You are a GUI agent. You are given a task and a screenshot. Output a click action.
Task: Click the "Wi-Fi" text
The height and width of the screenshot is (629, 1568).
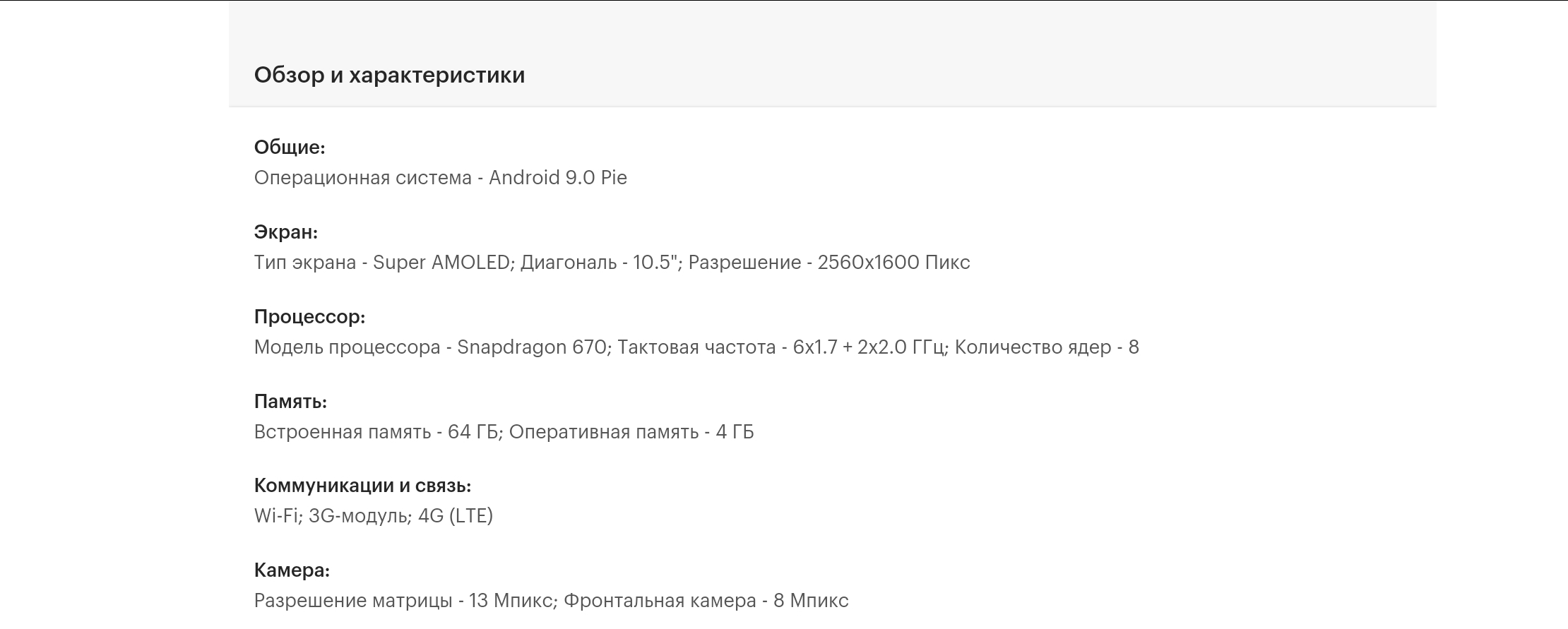(x=277, y=516)
